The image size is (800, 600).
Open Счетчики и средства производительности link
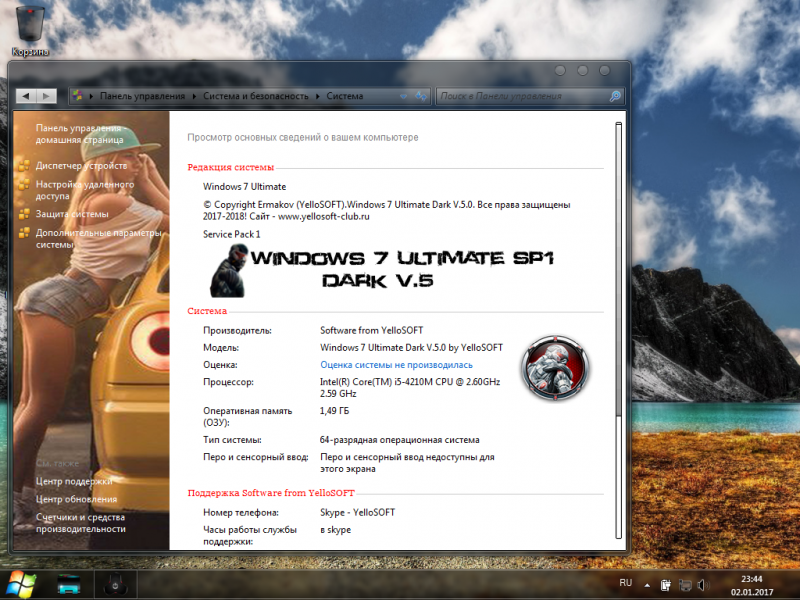coord(81,523)
